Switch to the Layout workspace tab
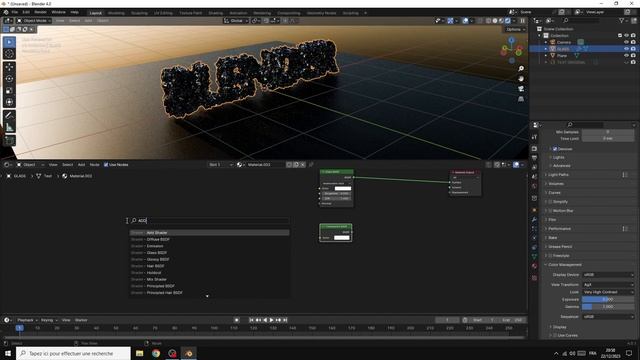The height and width of the screenshot is (360, 640). click(96, 13)
